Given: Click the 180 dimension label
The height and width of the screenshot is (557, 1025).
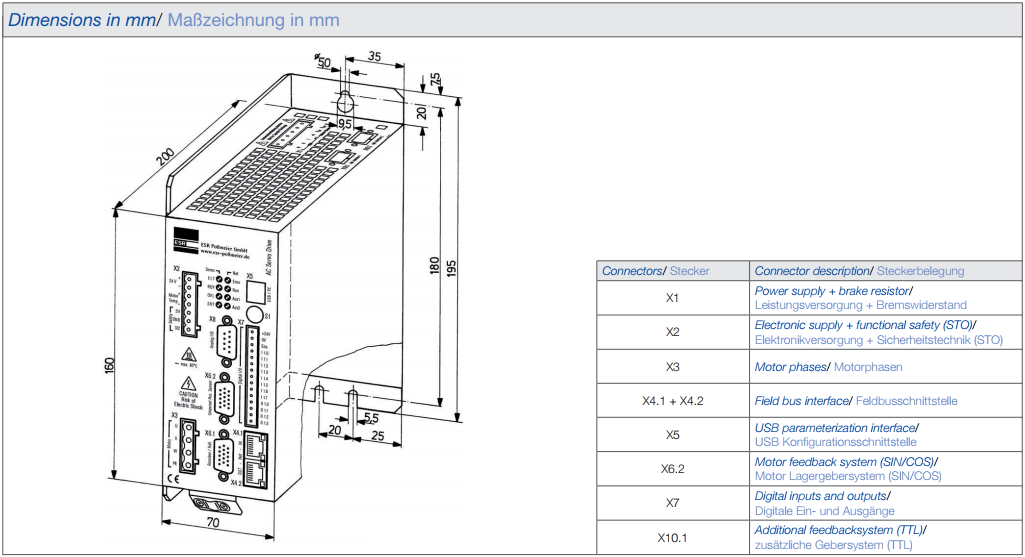Looking at the screenshot, I should tap(434, 265).
